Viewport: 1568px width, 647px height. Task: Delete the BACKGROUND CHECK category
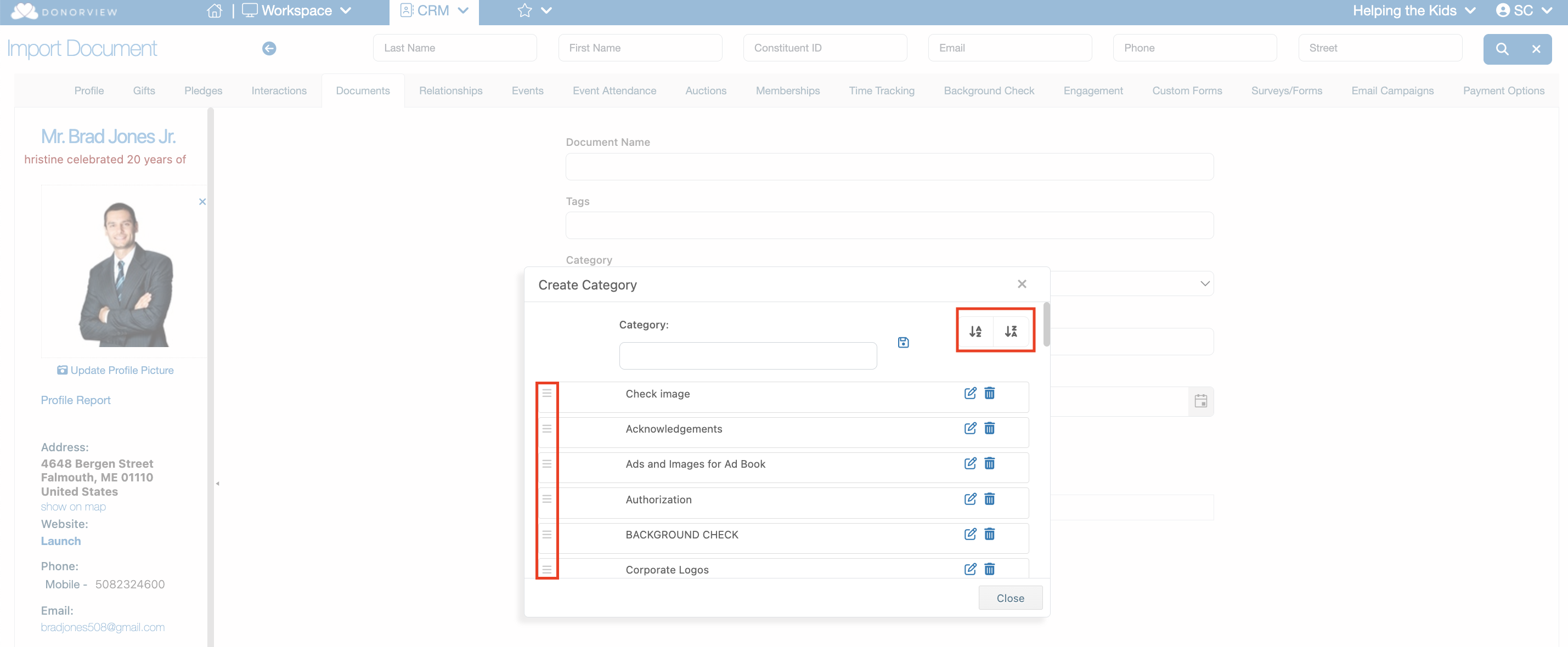pos(990,535)
